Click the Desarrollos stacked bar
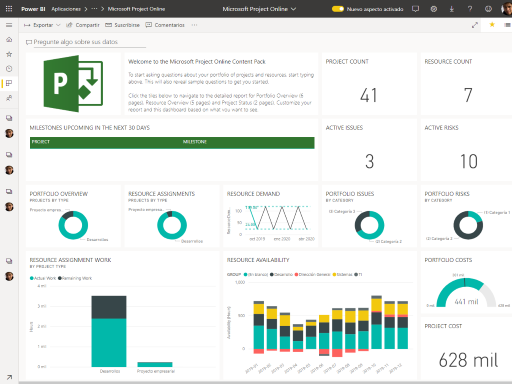This screenshot has width=512, height=384. 109,331
